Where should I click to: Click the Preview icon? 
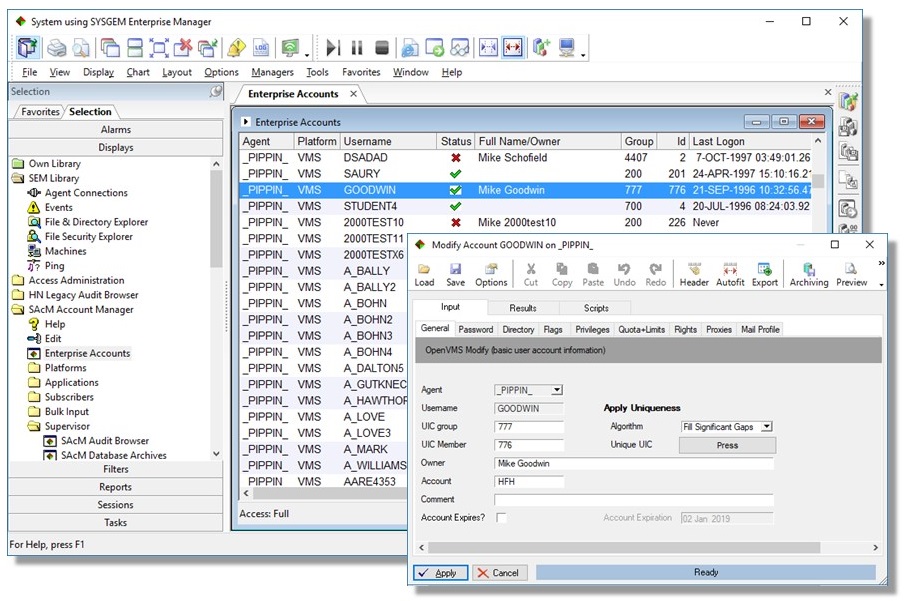pos(850,274)
